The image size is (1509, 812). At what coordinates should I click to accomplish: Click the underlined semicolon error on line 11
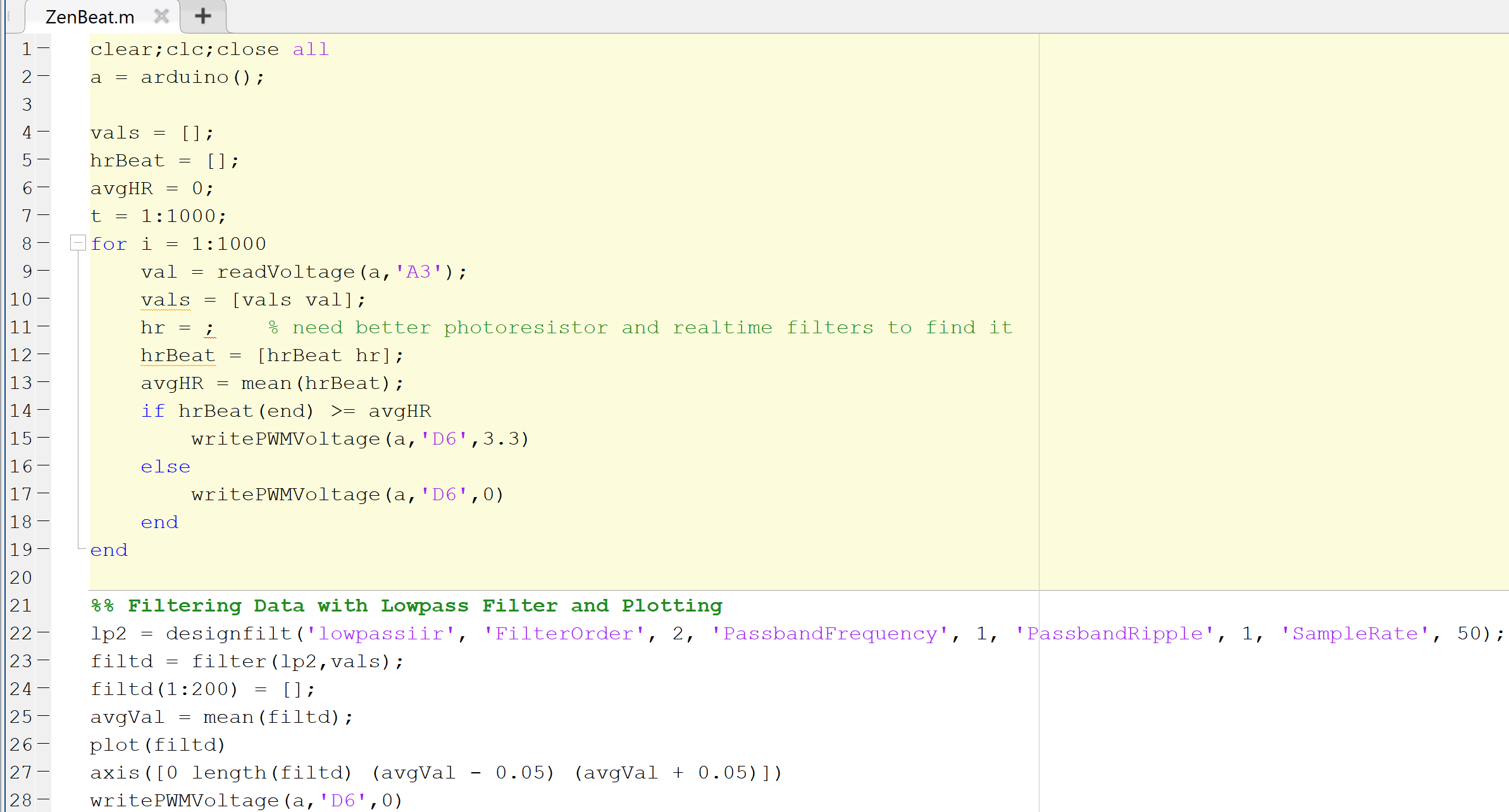tap(209, 328)
